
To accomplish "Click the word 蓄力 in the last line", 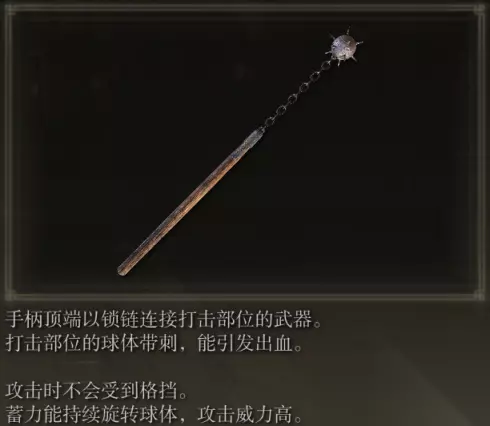I will point(24,414).
